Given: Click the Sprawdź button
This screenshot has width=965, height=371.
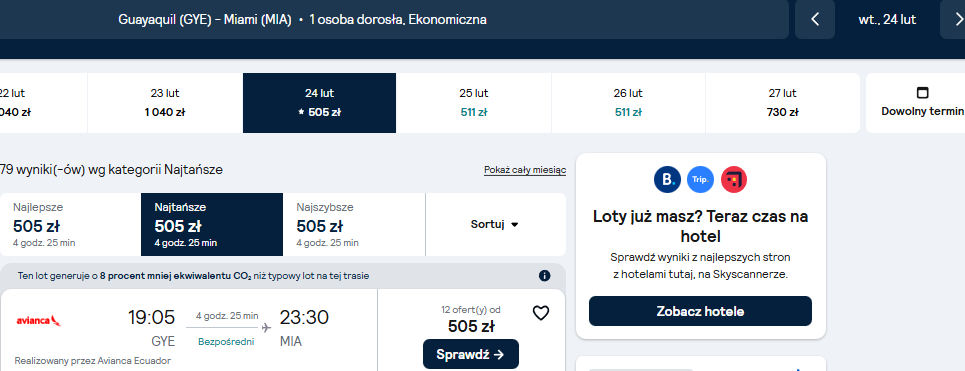Looking at the screenshot, I should pos(471,354).
